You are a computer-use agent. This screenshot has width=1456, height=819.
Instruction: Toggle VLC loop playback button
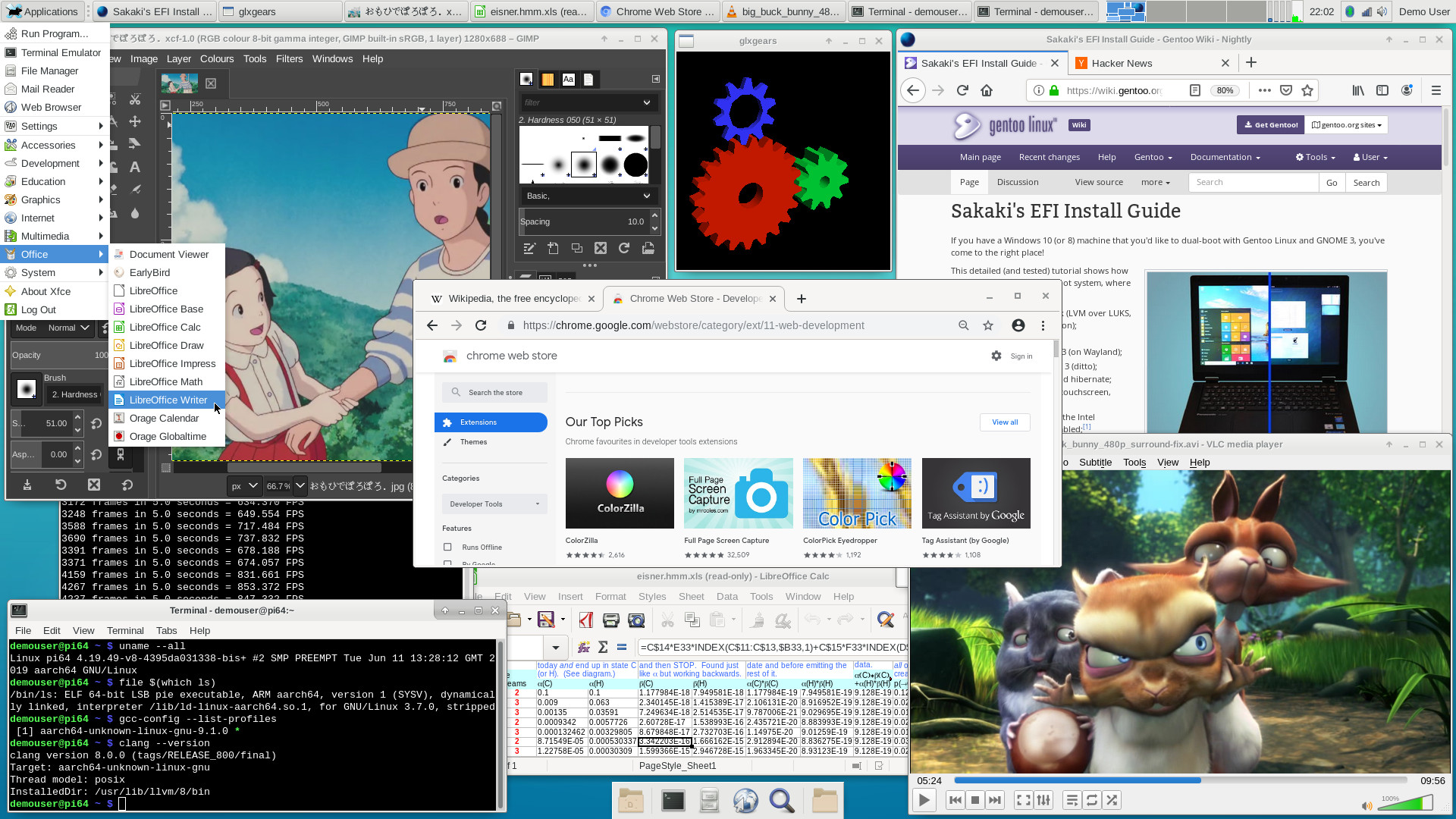click(x=1092, y=800)
